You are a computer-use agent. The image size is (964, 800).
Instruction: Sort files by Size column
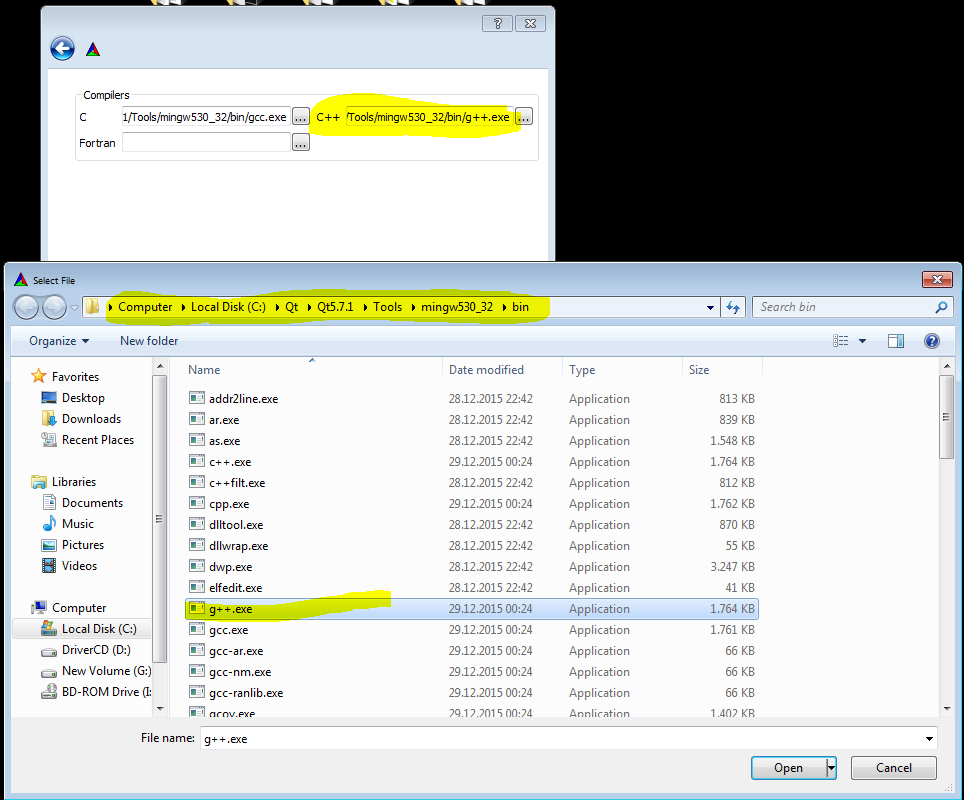tap(699, 370)
